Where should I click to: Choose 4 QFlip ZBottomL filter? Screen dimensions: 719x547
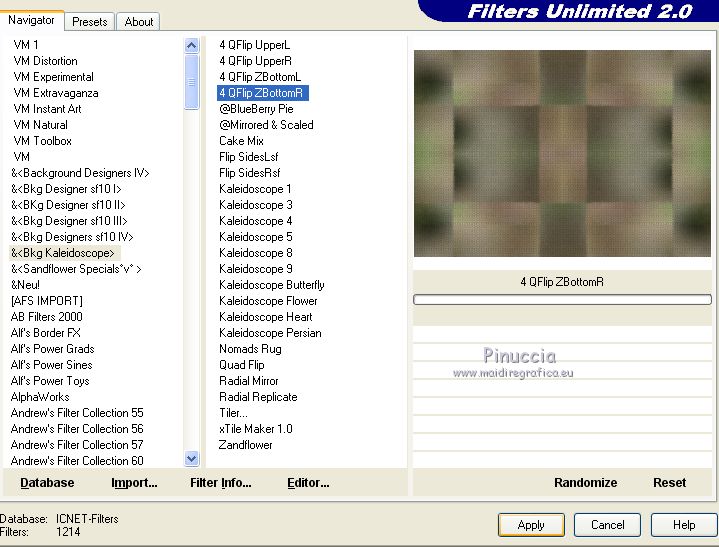pyautogui.click(x=260, y=77)
